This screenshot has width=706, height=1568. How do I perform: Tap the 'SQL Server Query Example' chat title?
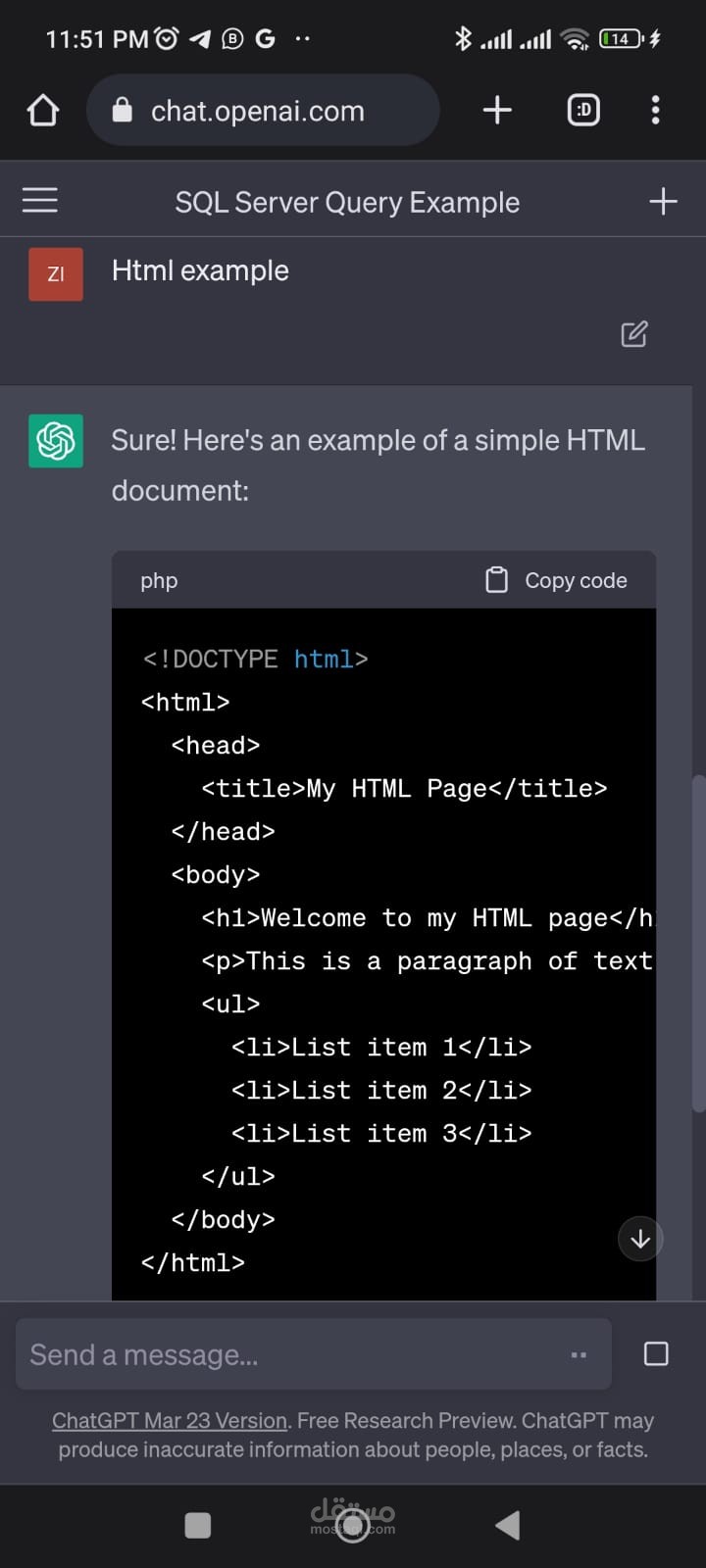tap(347, 202)
